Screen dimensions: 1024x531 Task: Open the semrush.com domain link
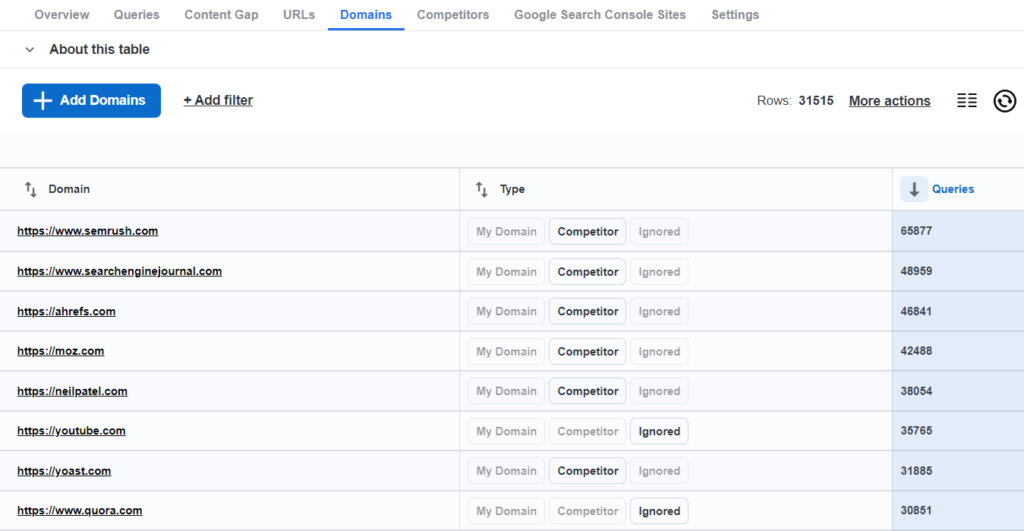pyautogui.click(x=88, y=231)
